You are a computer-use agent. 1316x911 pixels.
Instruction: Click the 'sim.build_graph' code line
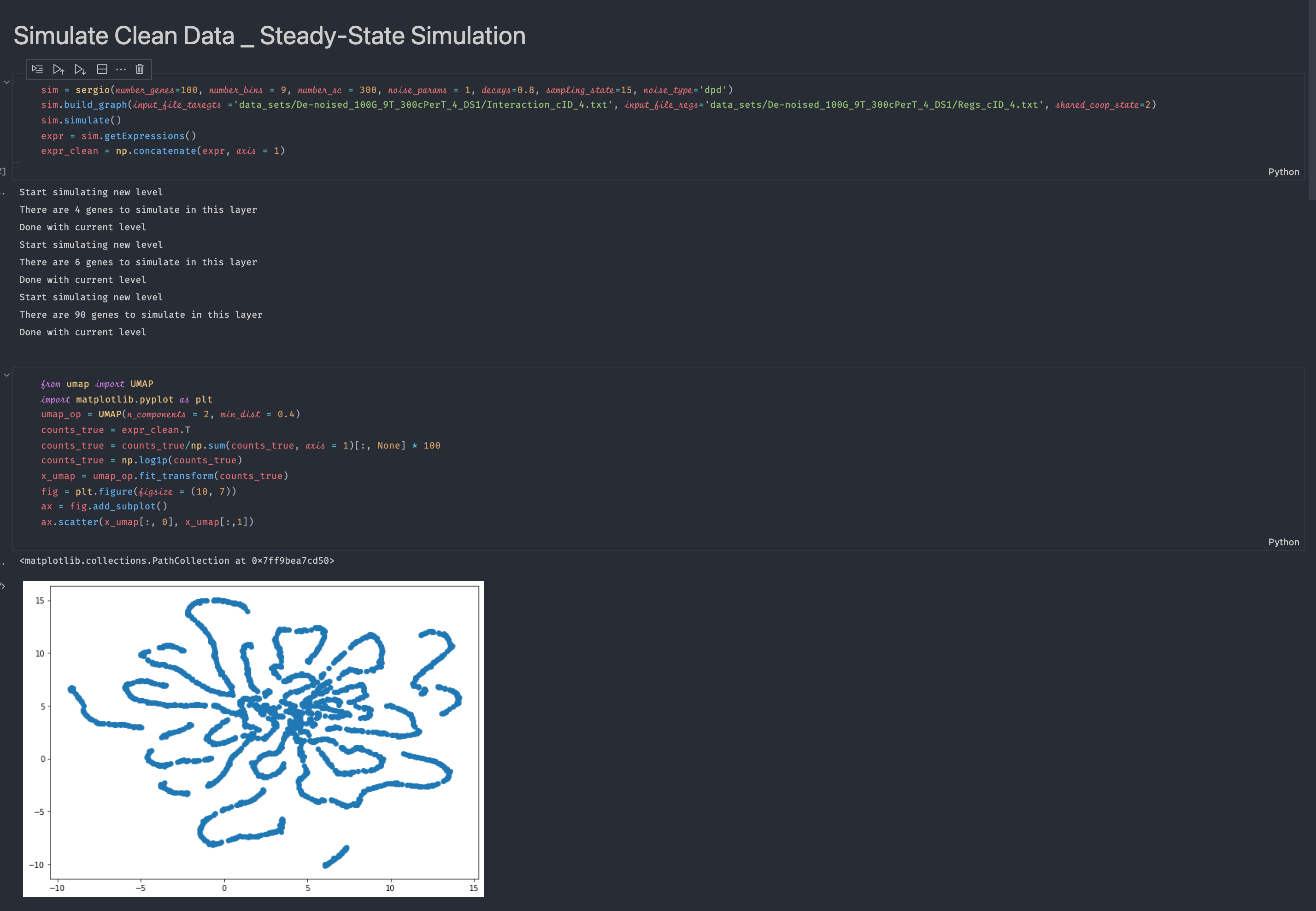pyautogui.click(x=599, y=105)
